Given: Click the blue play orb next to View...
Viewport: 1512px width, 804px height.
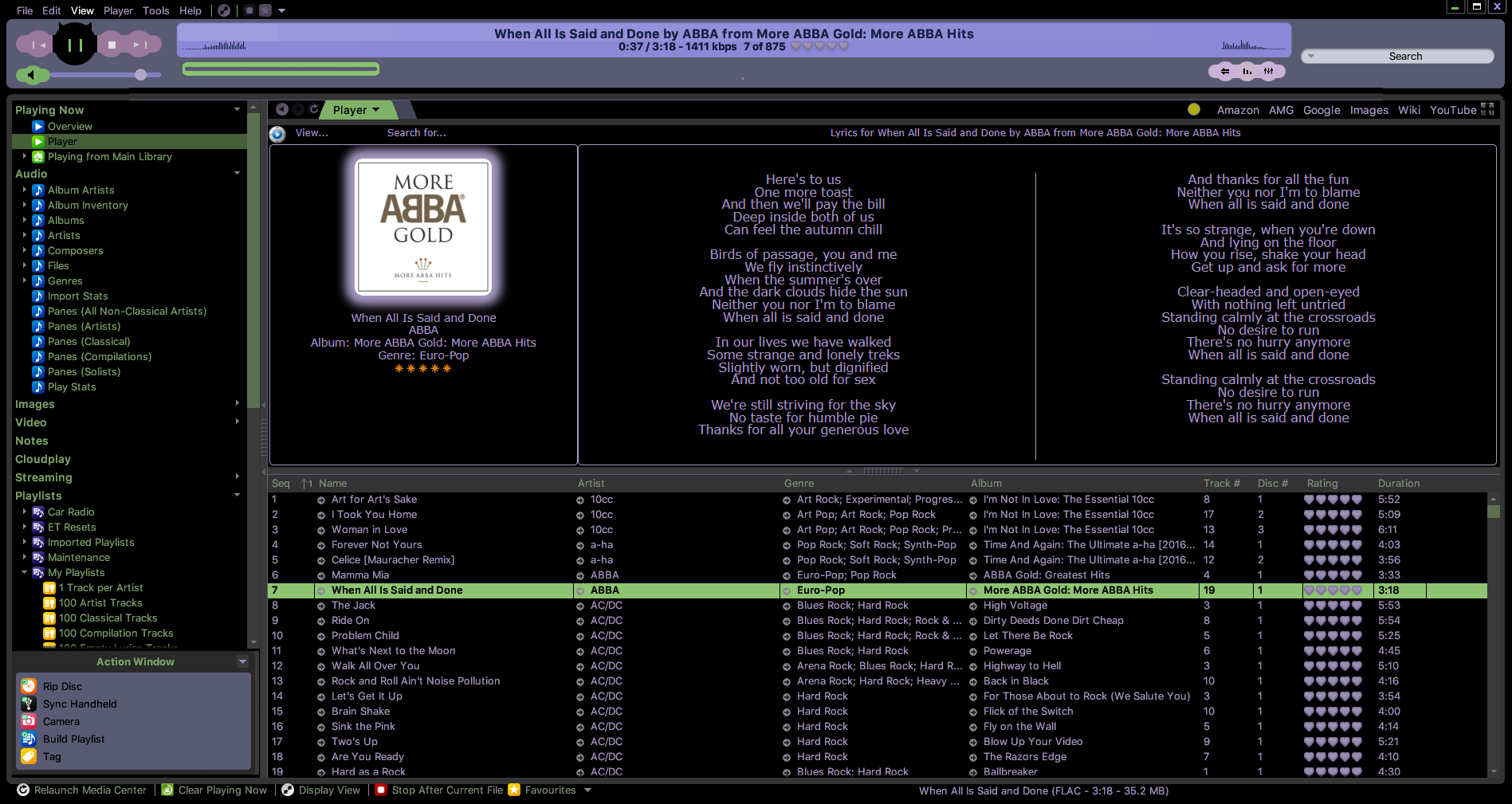Looking at the screenshot, I should [277, 134].
